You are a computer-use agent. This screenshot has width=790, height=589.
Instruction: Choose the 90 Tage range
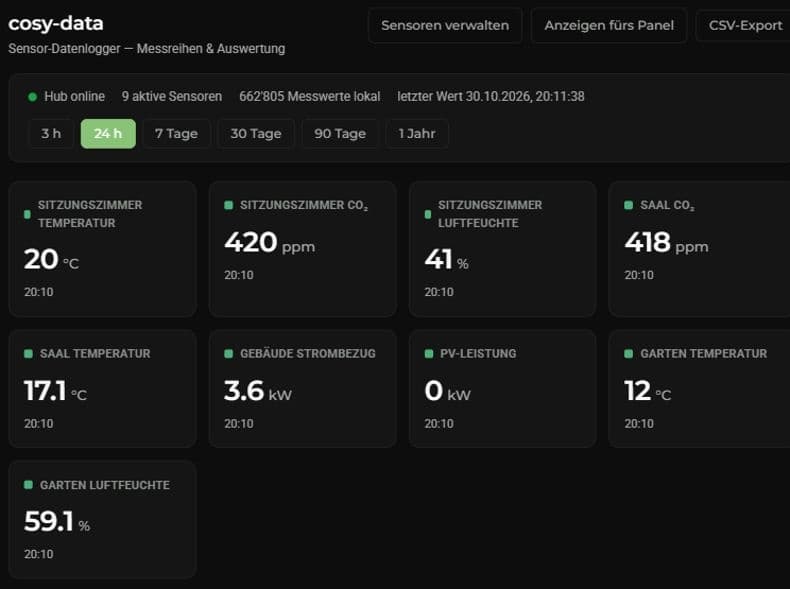tap(340, 134)
